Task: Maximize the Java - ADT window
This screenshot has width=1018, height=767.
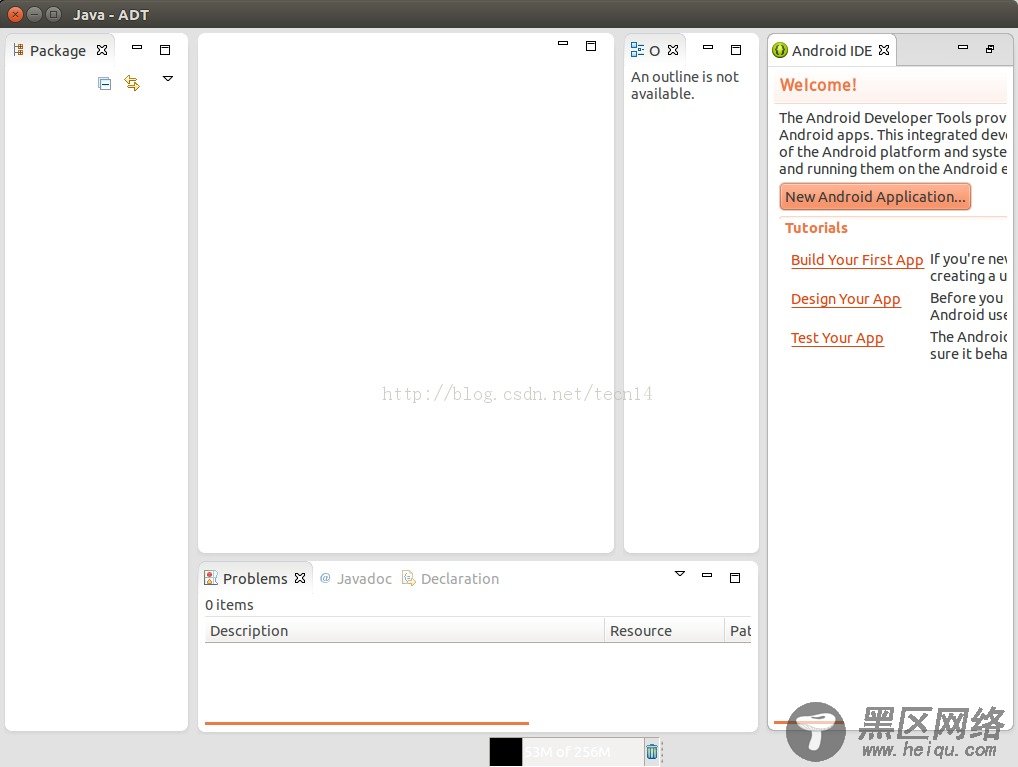Action: click(x=54, y=14)
